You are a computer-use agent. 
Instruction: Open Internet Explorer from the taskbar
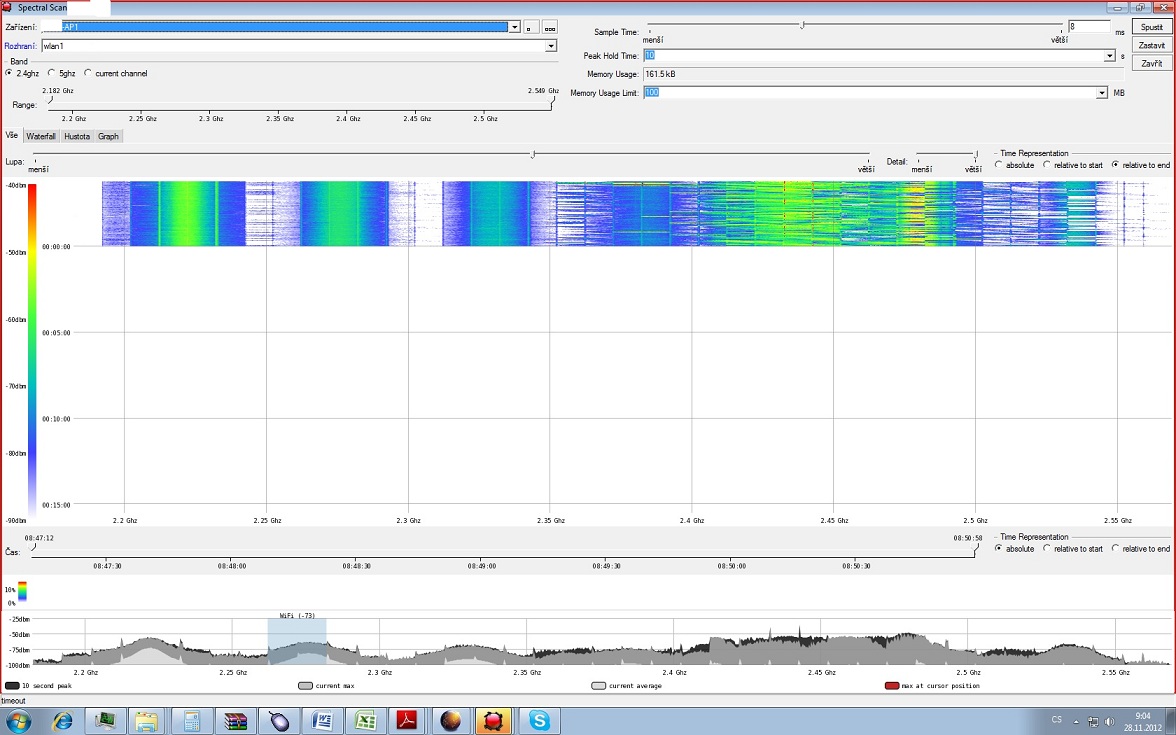62,722
